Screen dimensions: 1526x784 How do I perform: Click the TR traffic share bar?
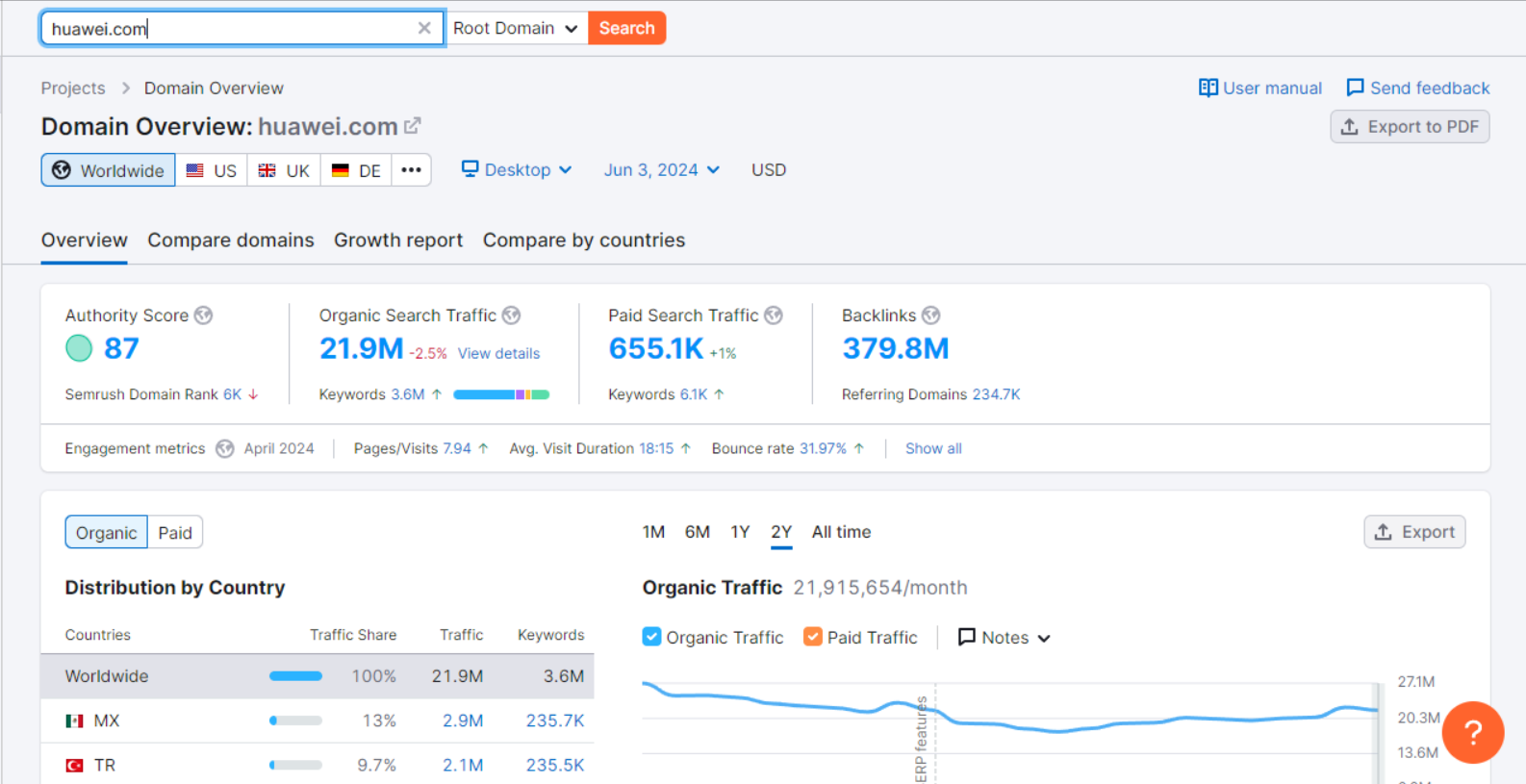click(295, 766)
